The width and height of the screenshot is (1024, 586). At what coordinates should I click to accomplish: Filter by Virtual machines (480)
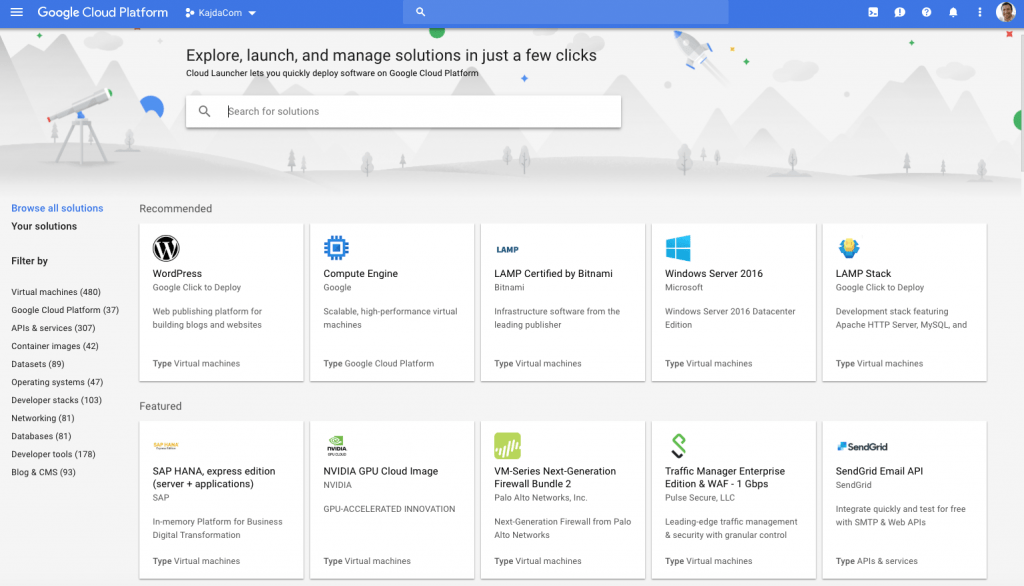tap(56, 292)
